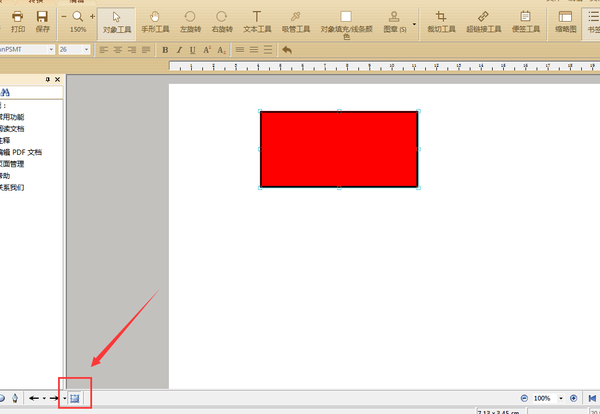Toggle italic formatting
This screenshot has width=600, height=414.
[x=179, y=50]
